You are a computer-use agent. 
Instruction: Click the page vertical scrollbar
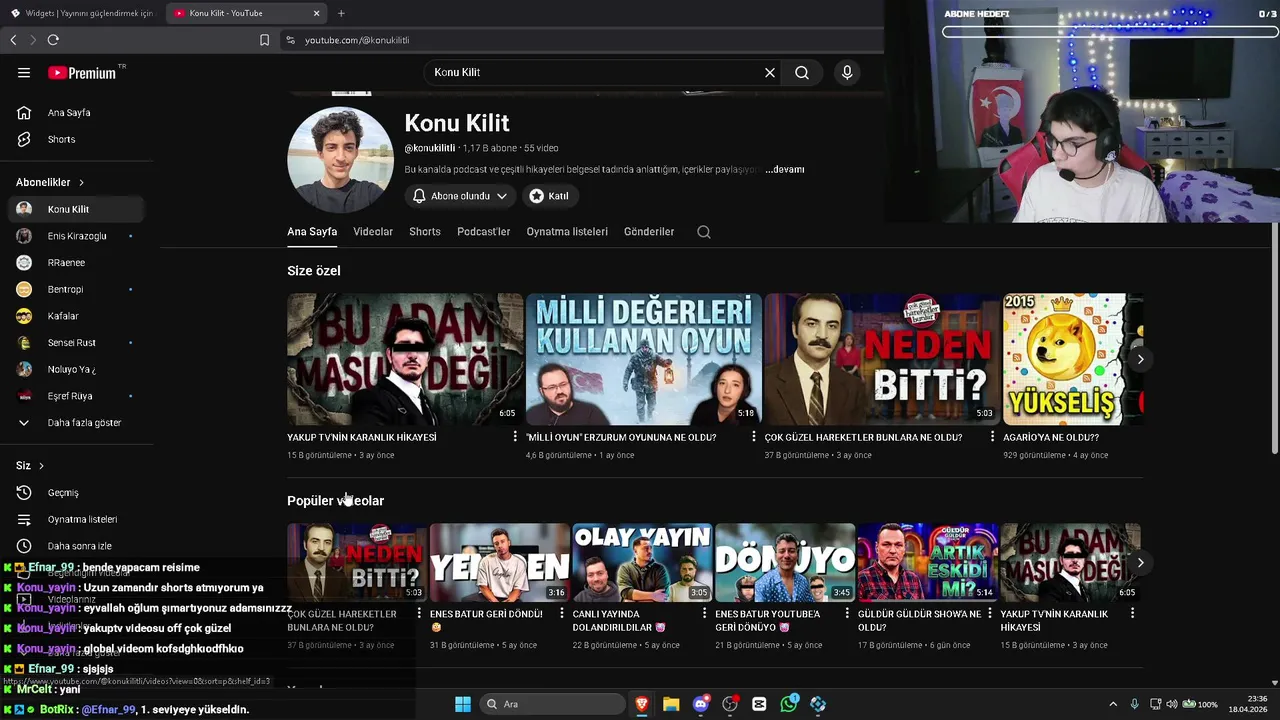[1275, 340]
